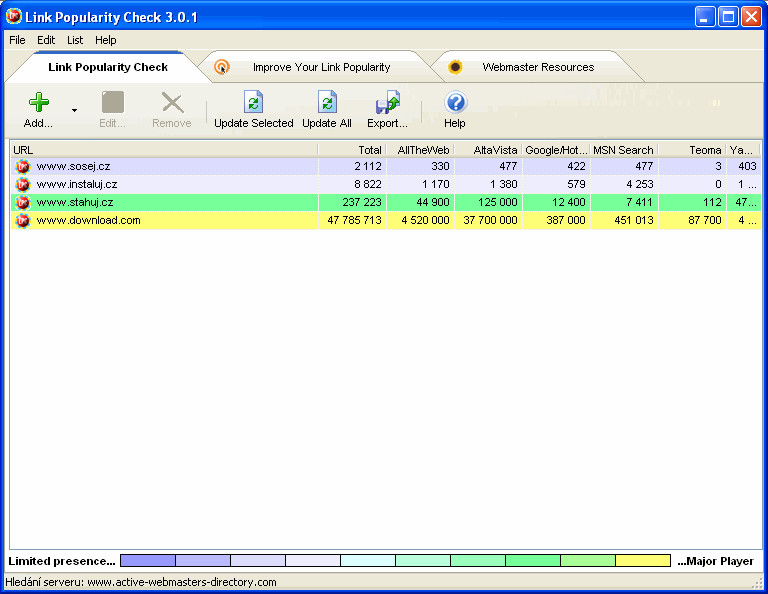Sort by the AllTheWeb column header
Viewport: 768px width, 594px height.
[420, 150]
